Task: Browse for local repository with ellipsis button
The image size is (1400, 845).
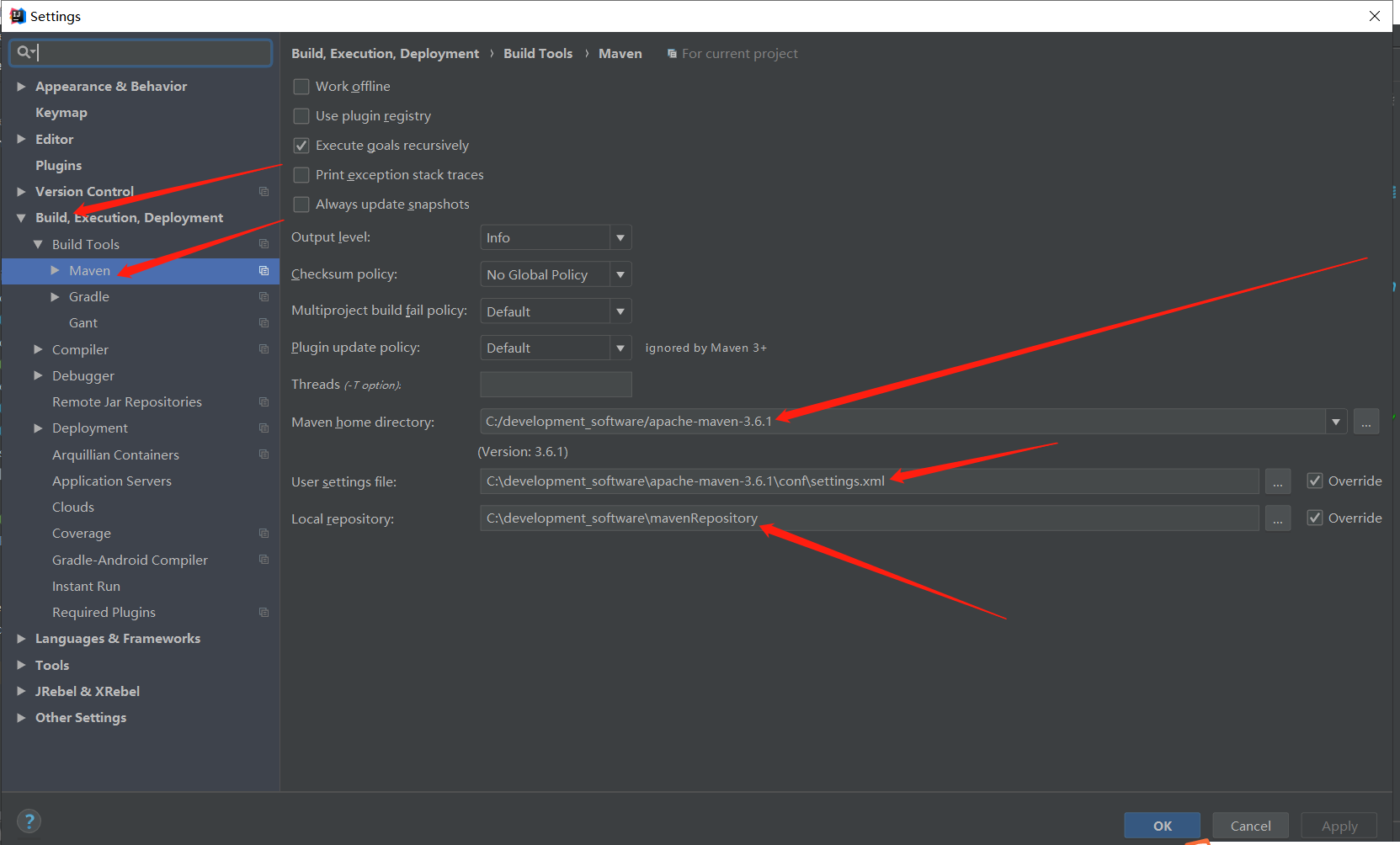Action: pyautogui.click(x=1277, y=518)
